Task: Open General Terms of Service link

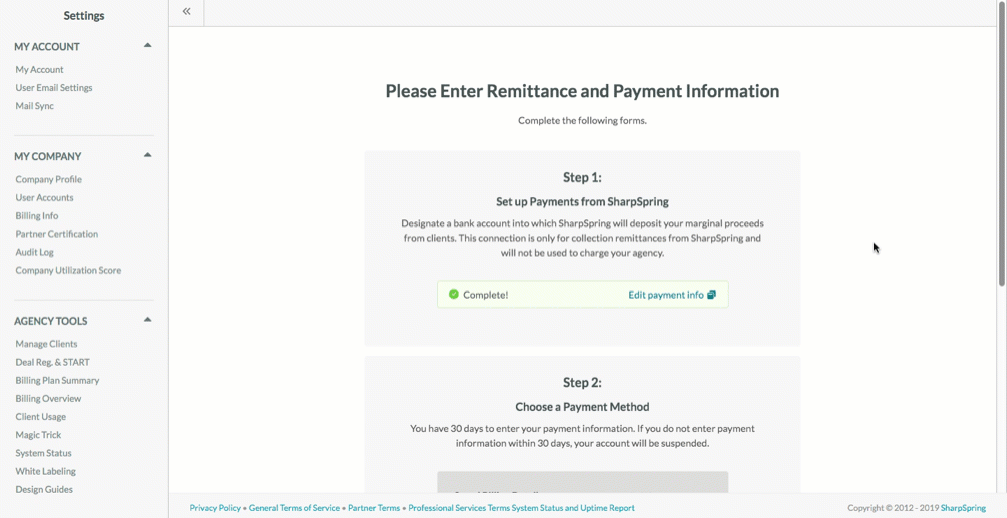Action: tap(294, 508)
